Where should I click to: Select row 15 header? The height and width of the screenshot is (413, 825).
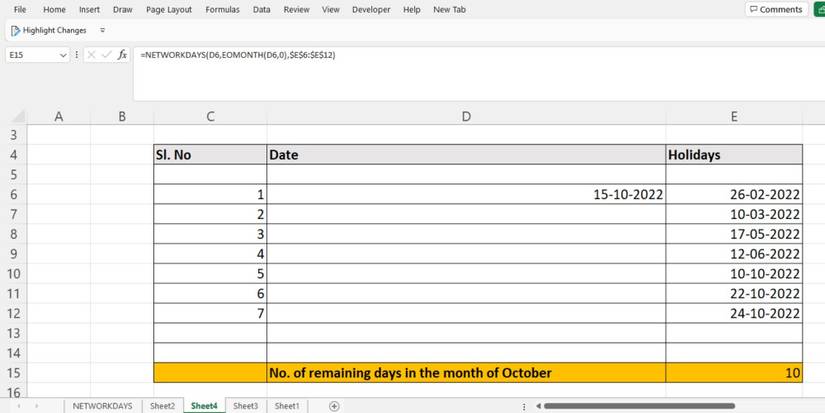(14, 373)
